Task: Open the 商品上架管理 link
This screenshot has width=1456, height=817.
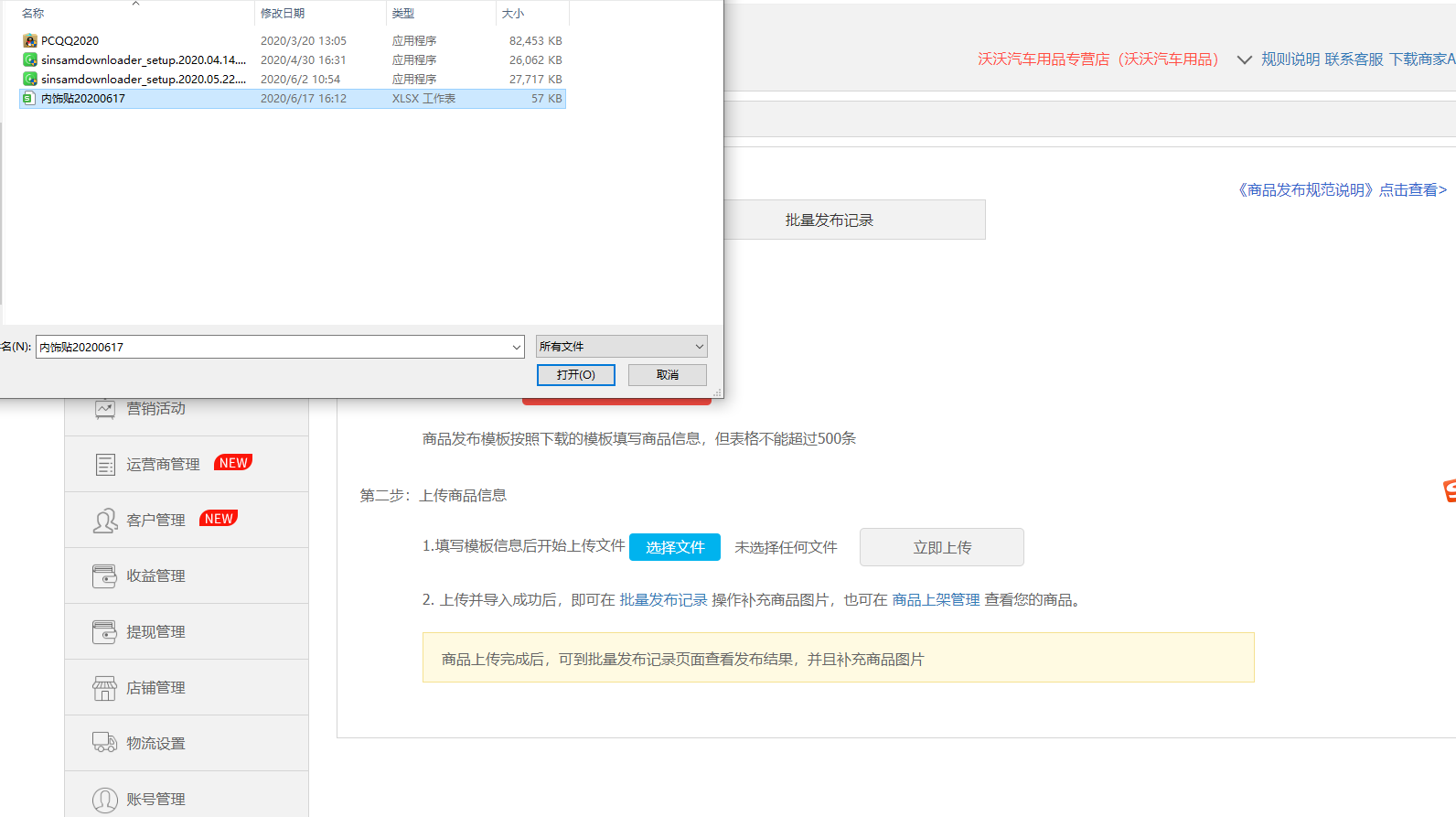Action: pyautogui.click(x=936, y=600)
